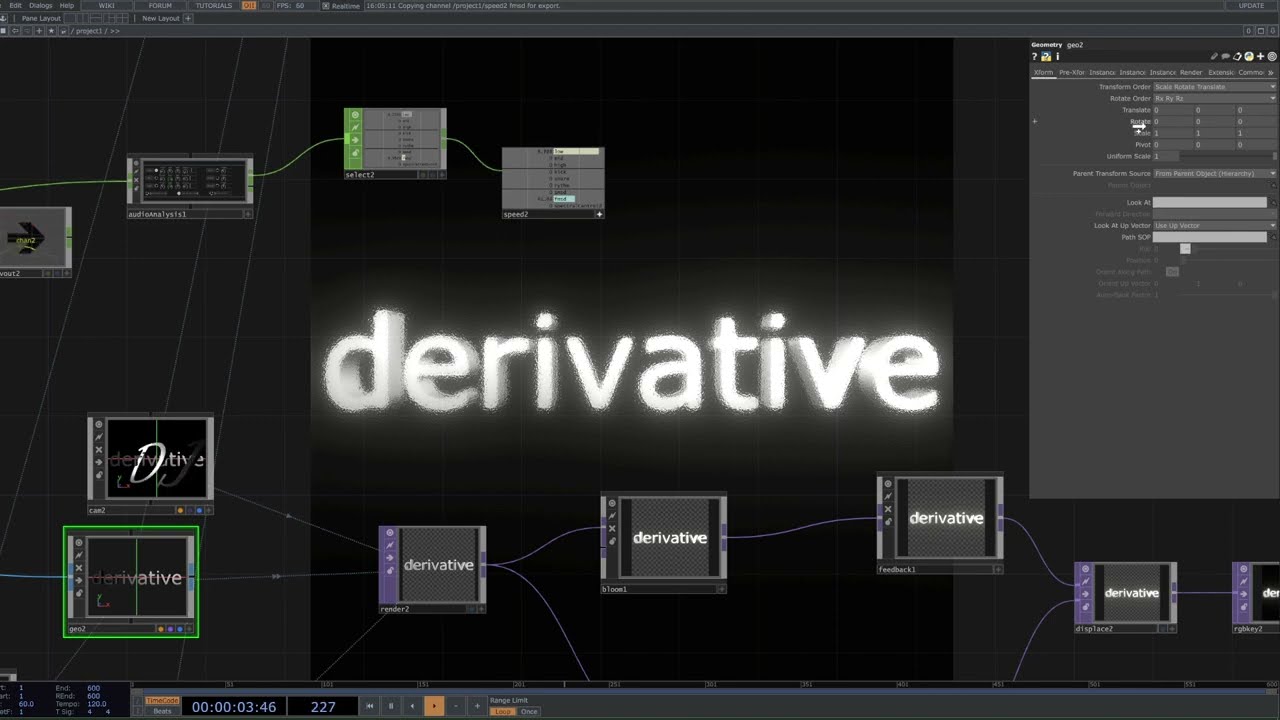The height and width of the screenshot is (720, 1280).
Task: Enable TimeCode display mode
Action: 162,701
